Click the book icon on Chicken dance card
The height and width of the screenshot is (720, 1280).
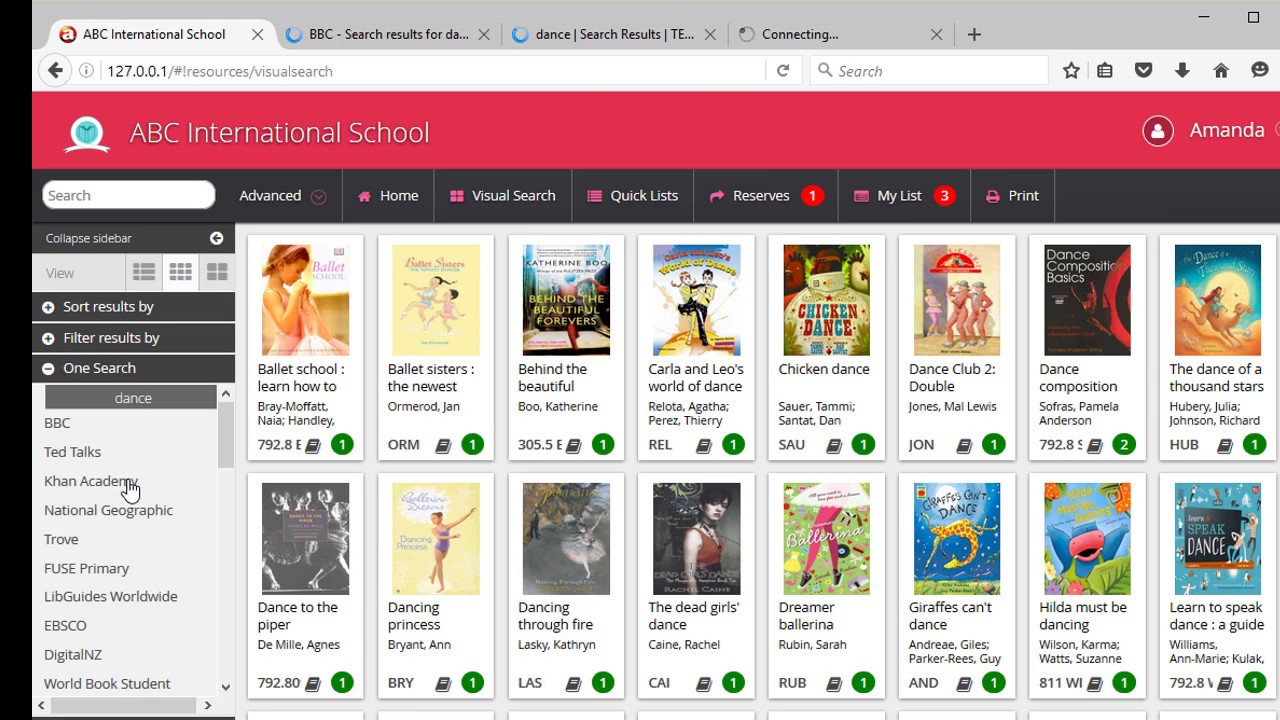pos(834,445)
